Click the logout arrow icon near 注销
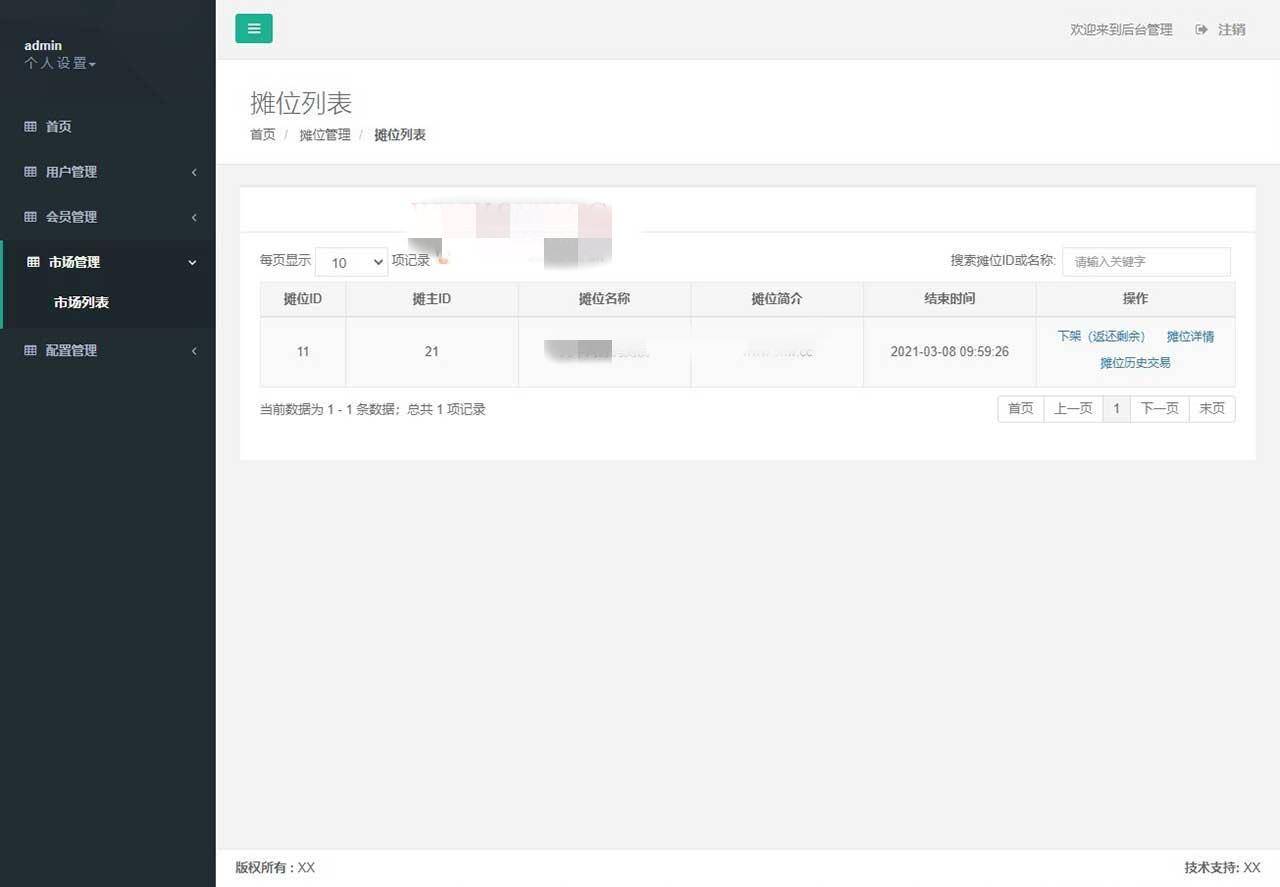Screen dimensions: 1280x887 point(1200,29)
